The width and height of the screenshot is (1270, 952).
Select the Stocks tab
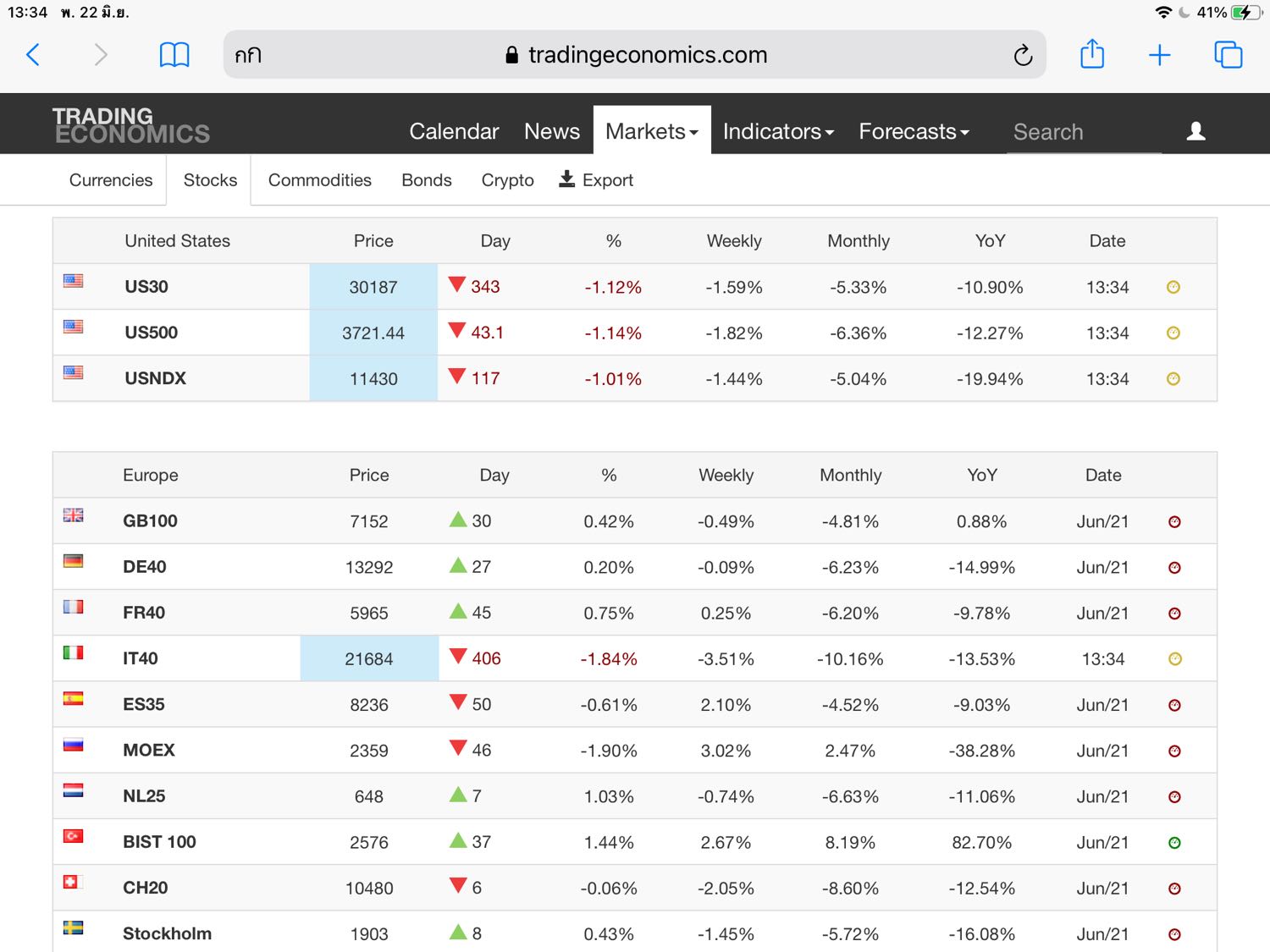click(x=210, y=180)
